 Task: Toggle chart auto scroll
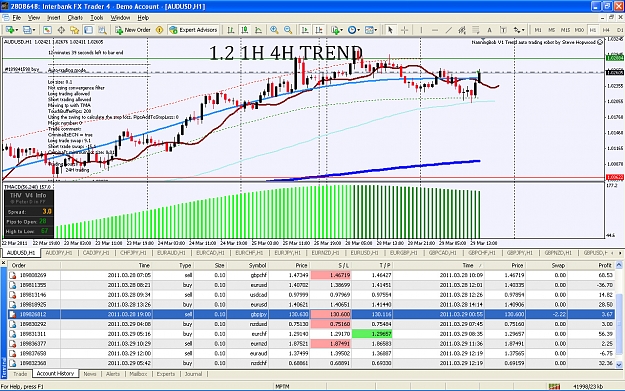click(305, 30)
